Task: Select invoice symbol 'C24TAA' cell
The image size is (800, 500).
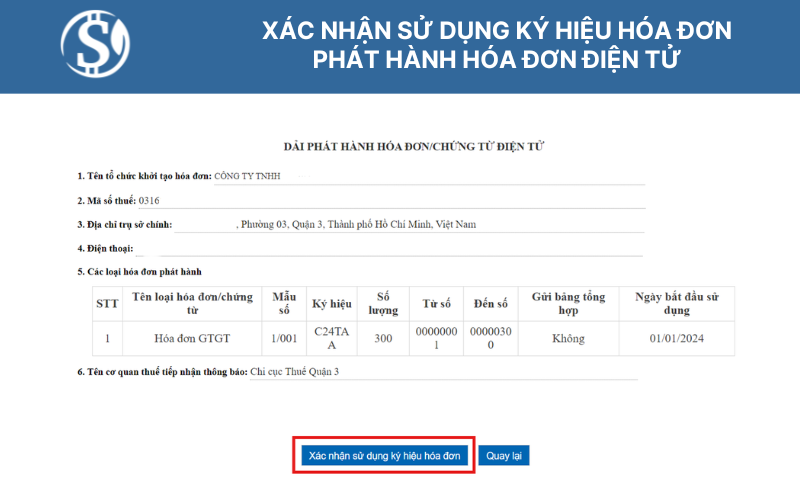Action: coord(332,338)
